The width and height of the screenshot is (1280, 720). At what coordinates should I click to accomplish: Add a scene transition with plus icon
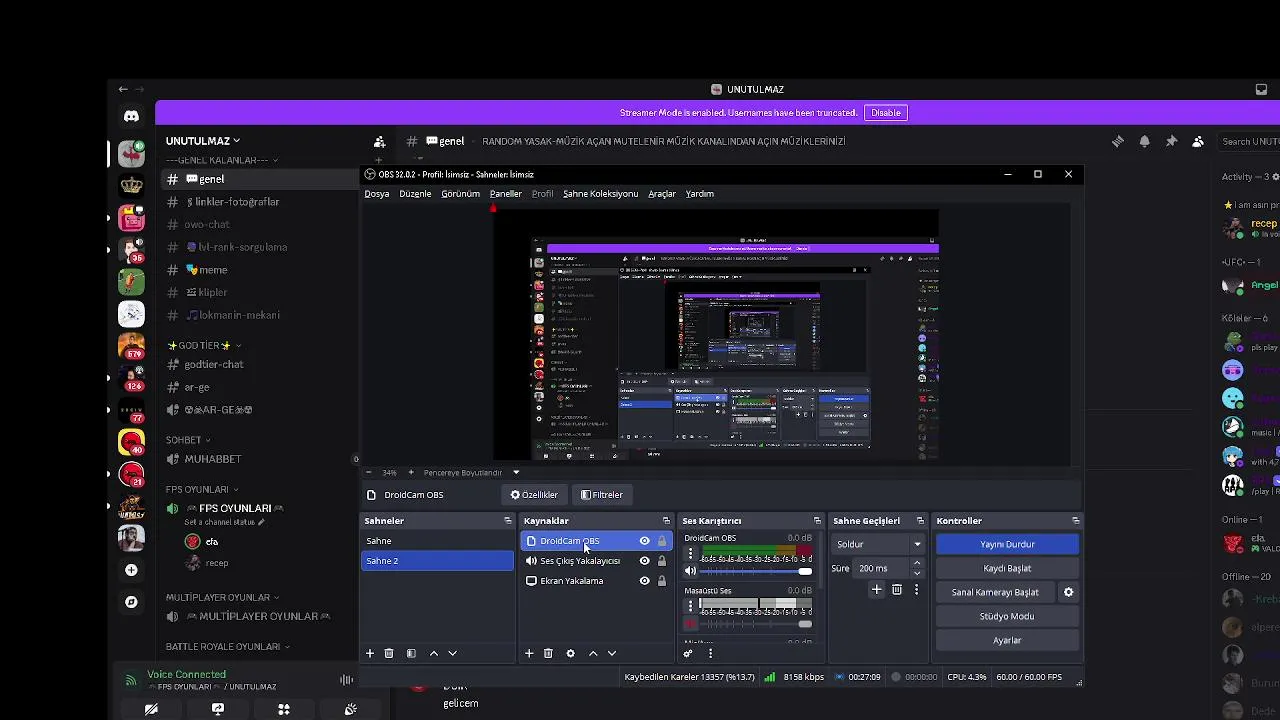pyautogui.click(x=877, y=590)
